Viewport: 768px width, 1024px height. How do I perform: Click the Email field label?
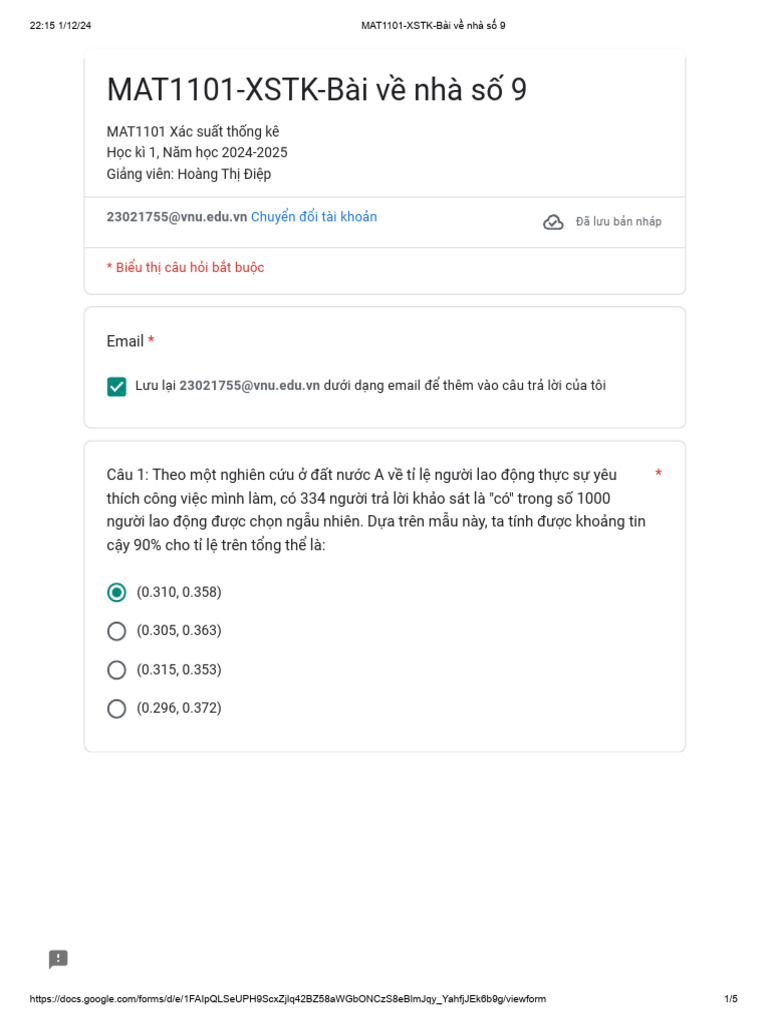(125, 341)
